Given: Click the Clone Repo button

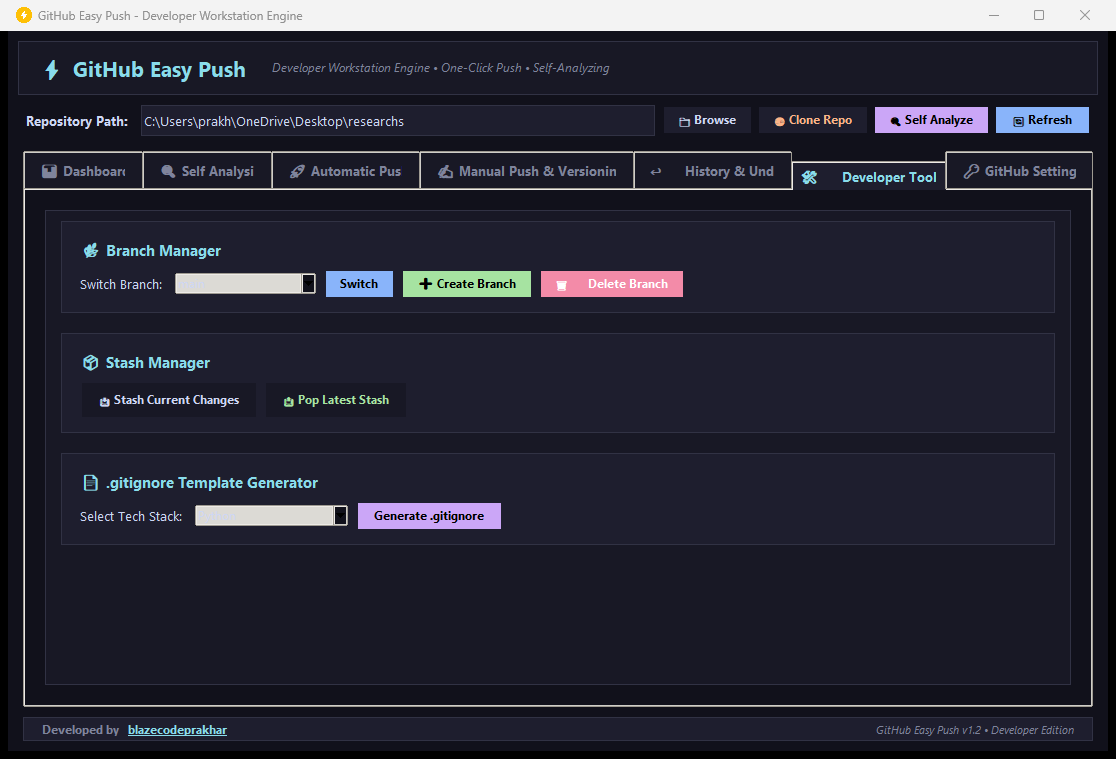Looking at the screenshot, I should (814, 120).
